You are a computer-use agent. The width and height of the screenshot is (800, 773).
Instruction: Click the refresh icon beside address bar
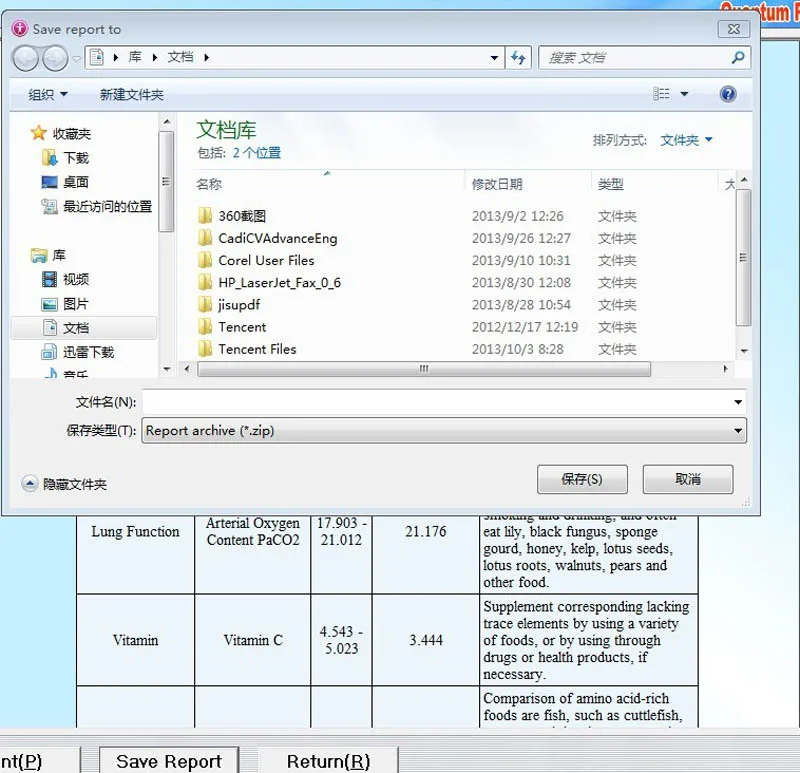518,58
